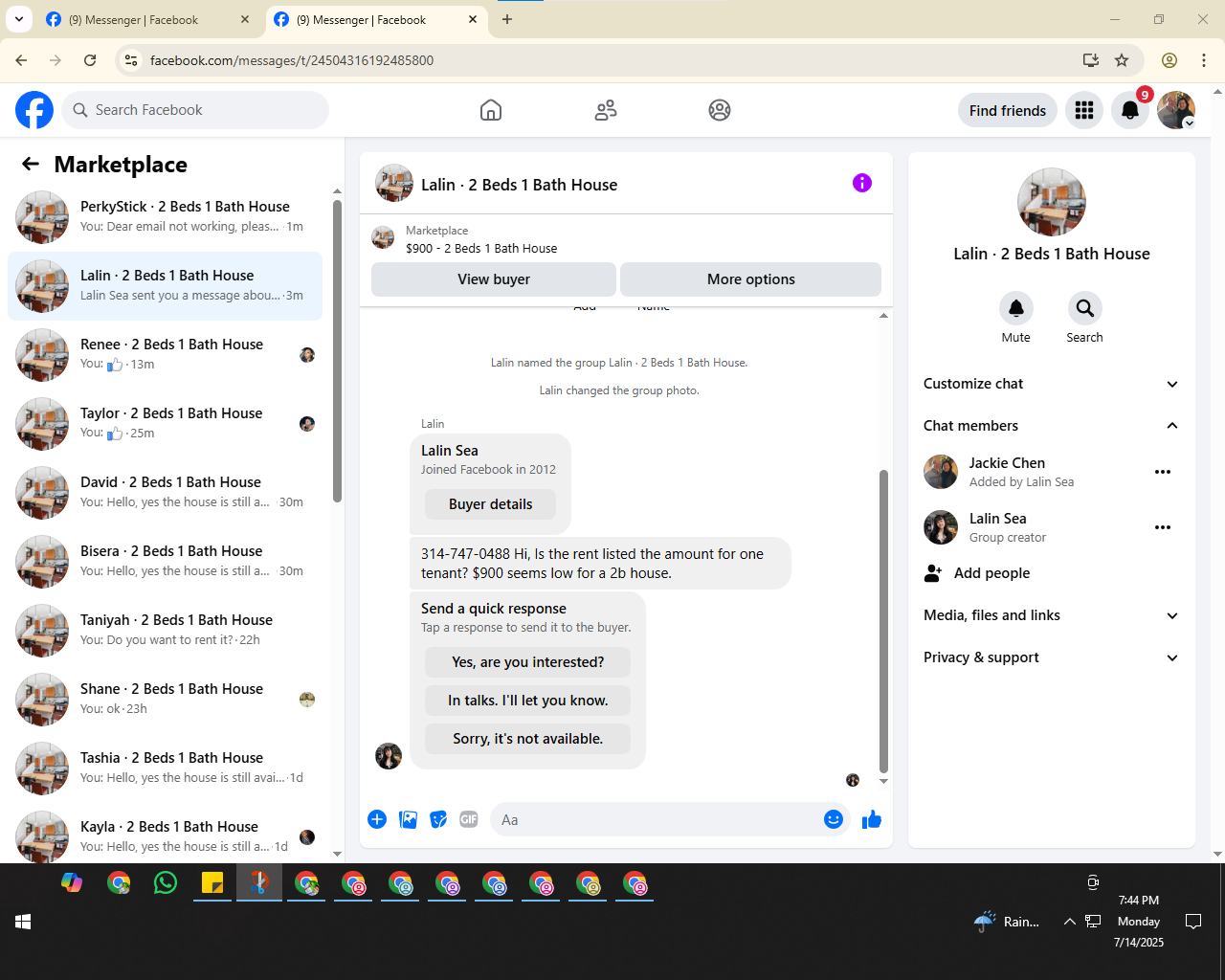Viewport: 1225px width, 980px height.
Task: Open the account profile picture menu
Action: point(1176,110)
